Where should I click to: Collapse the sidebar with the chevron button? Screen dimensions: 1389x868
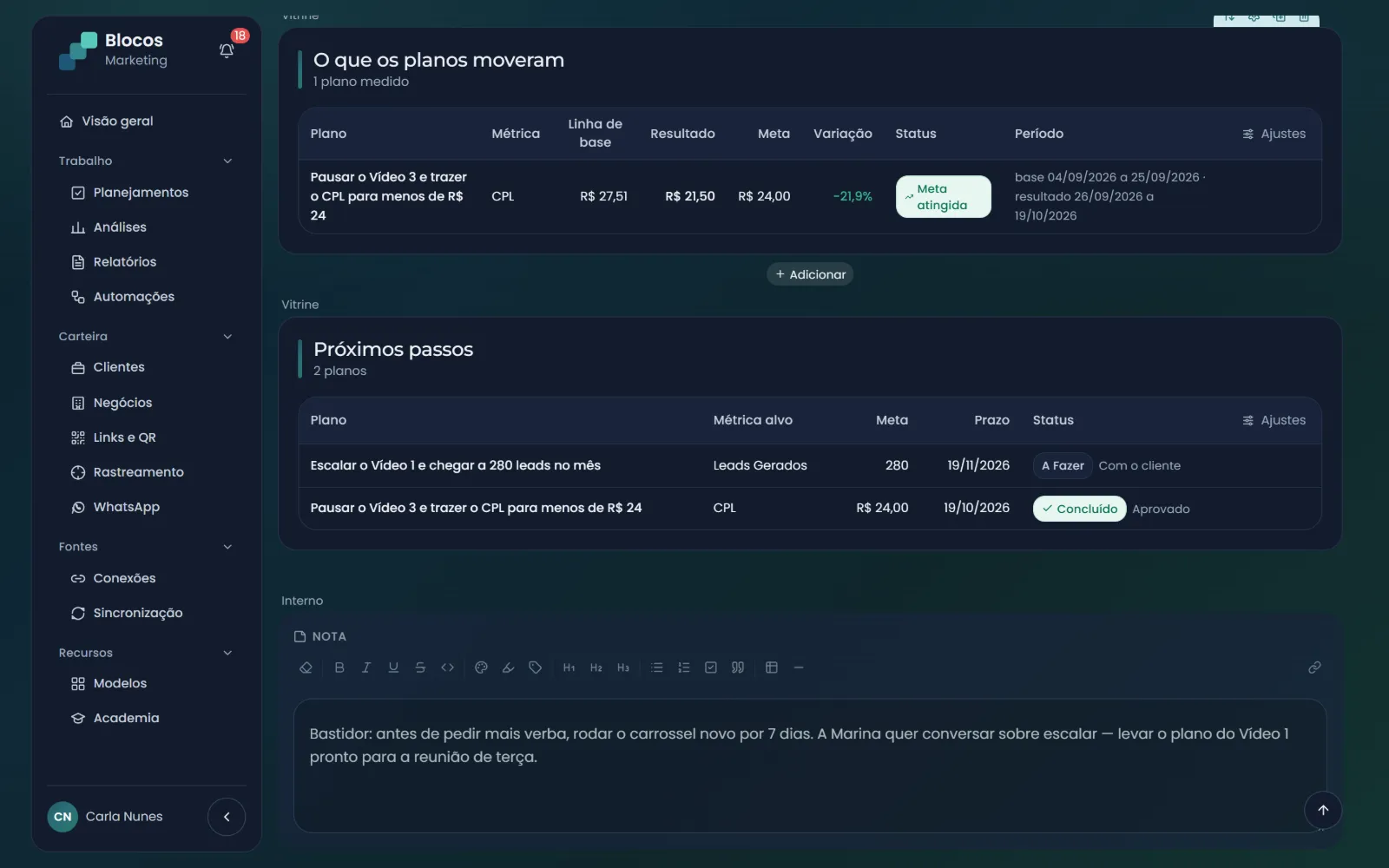tap(227, 817)
